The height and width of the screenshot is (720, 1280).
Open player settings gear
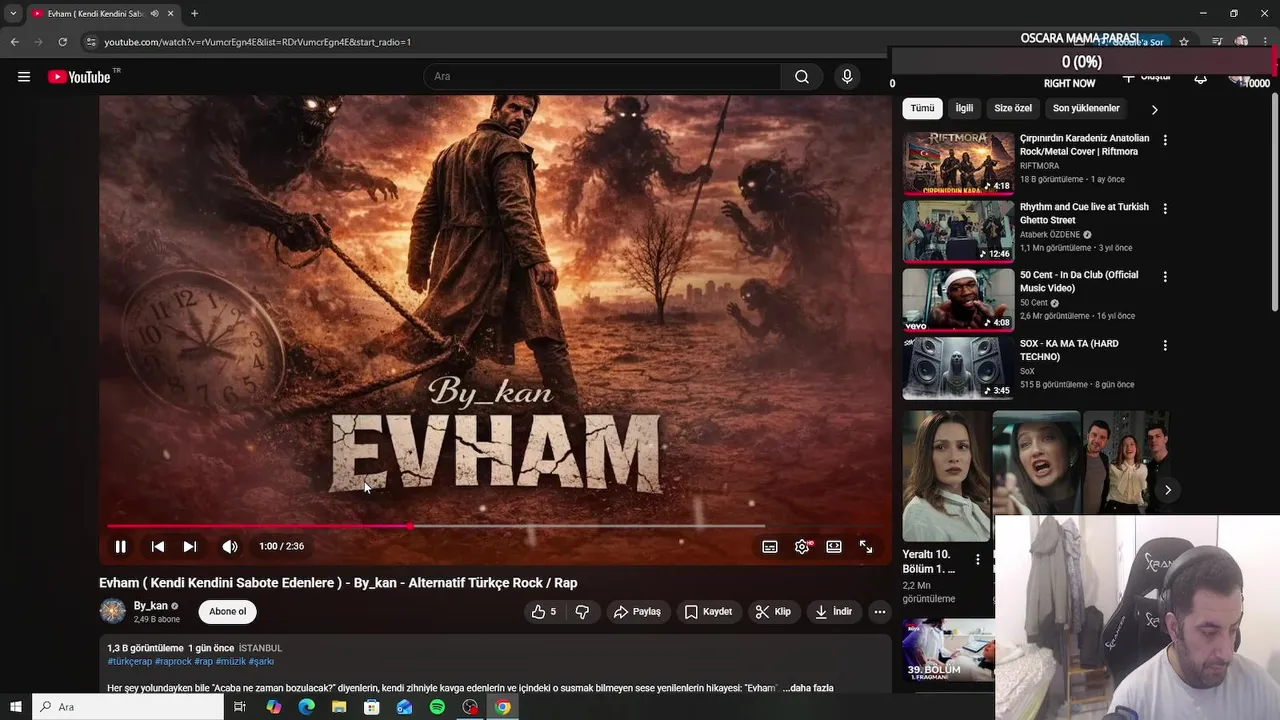tap(802, 547)
